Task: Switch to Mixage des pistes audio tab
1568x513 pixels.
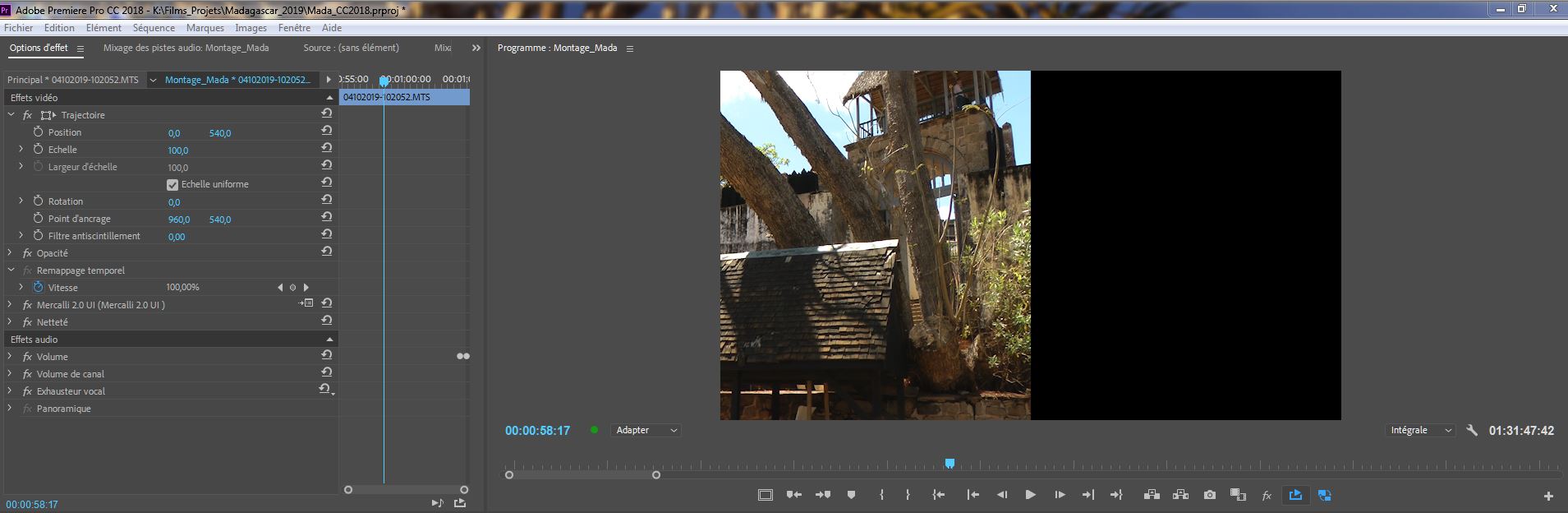Action: 186,48
